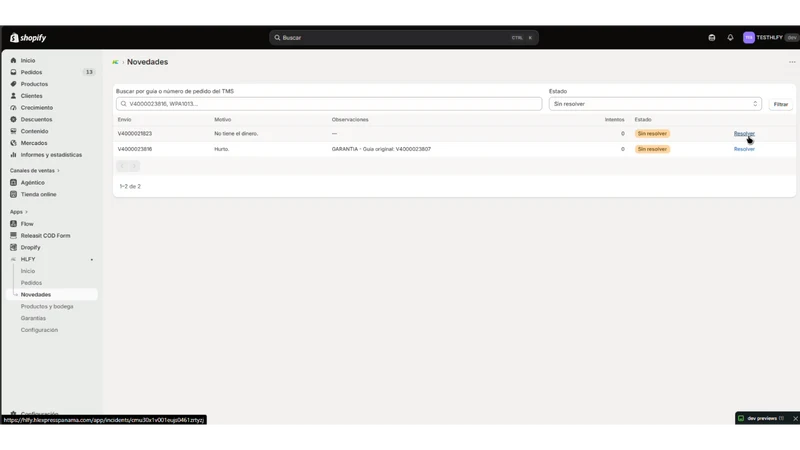Click the Contenido icon
Viewport: 800px width, 450px height.
pos(13,131)
